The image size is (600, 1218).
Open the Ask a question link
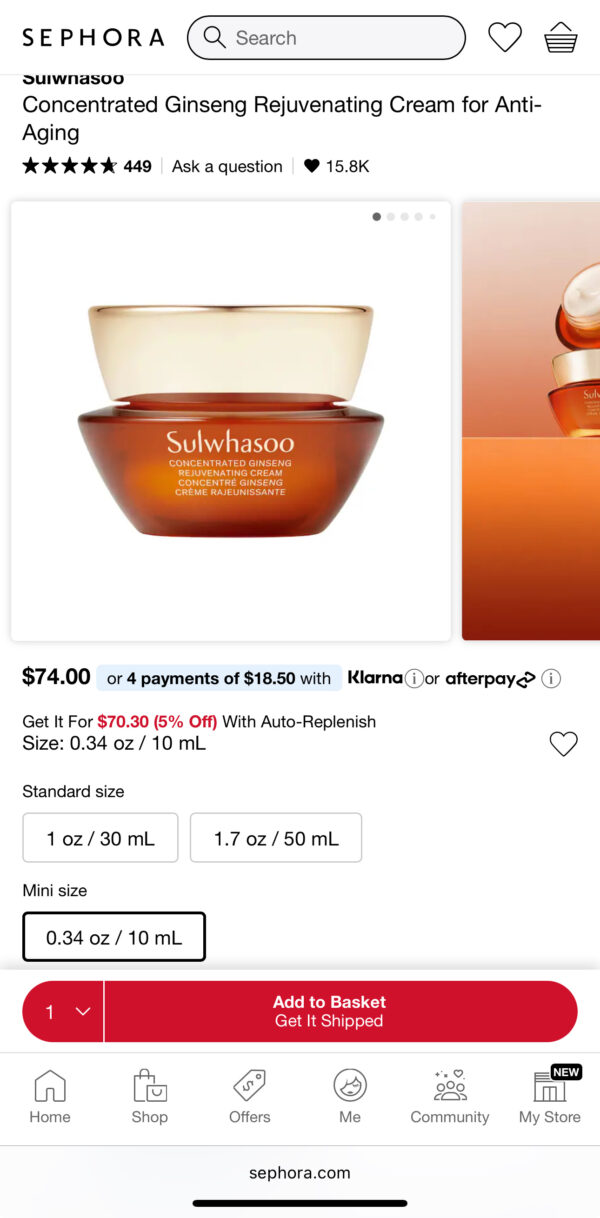click(x=227, y=166)
